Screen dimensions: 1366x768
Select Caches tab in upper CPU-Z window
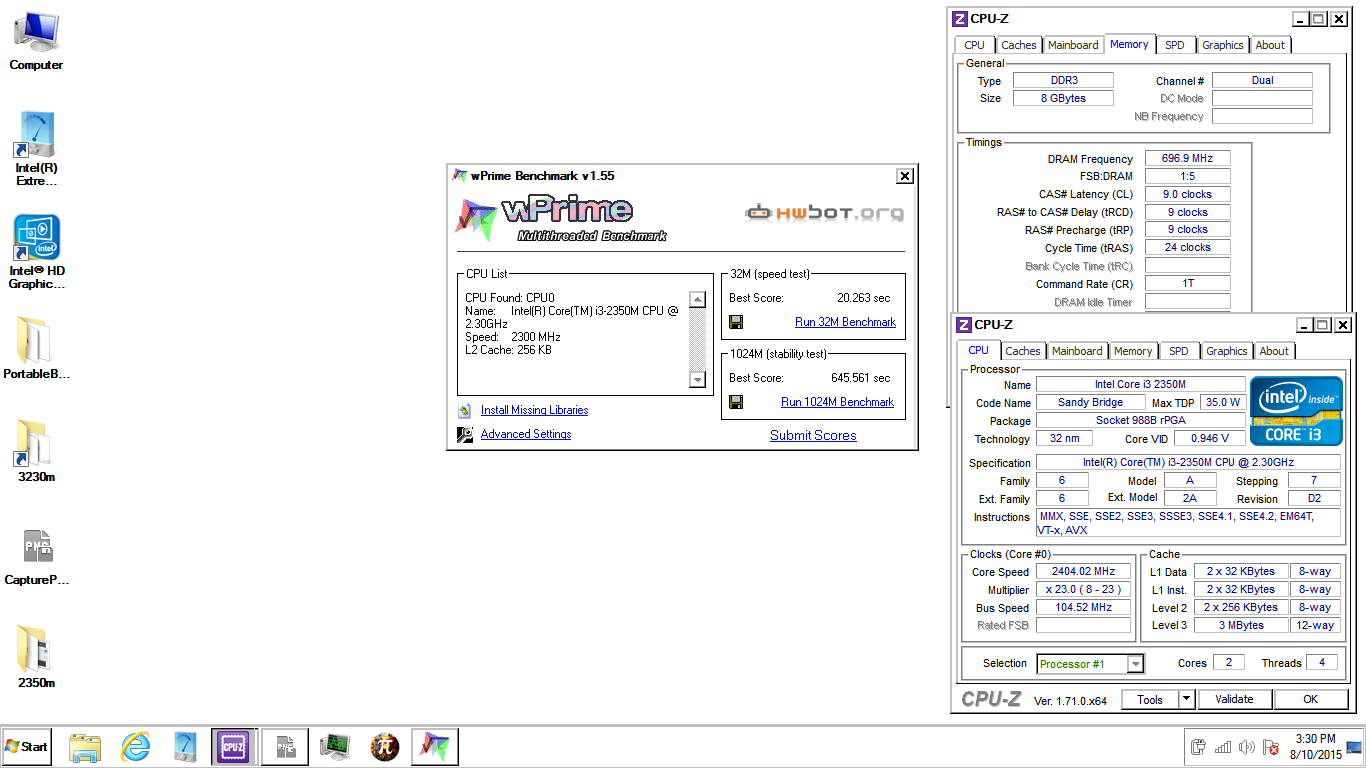pos(1019,45)
